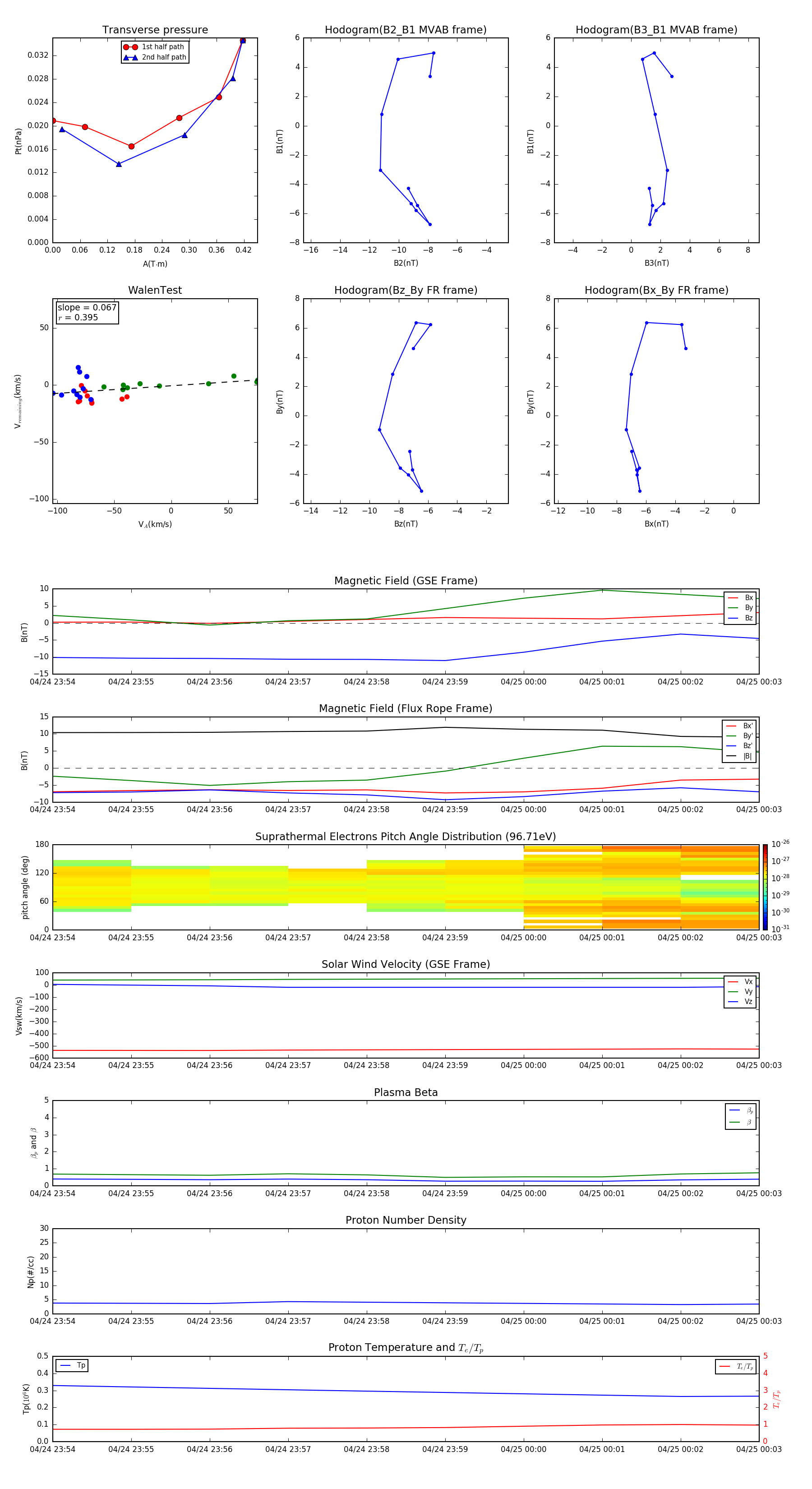Click '04/25 00:03' tick under Proton Temperature plot

[758, 1450]
